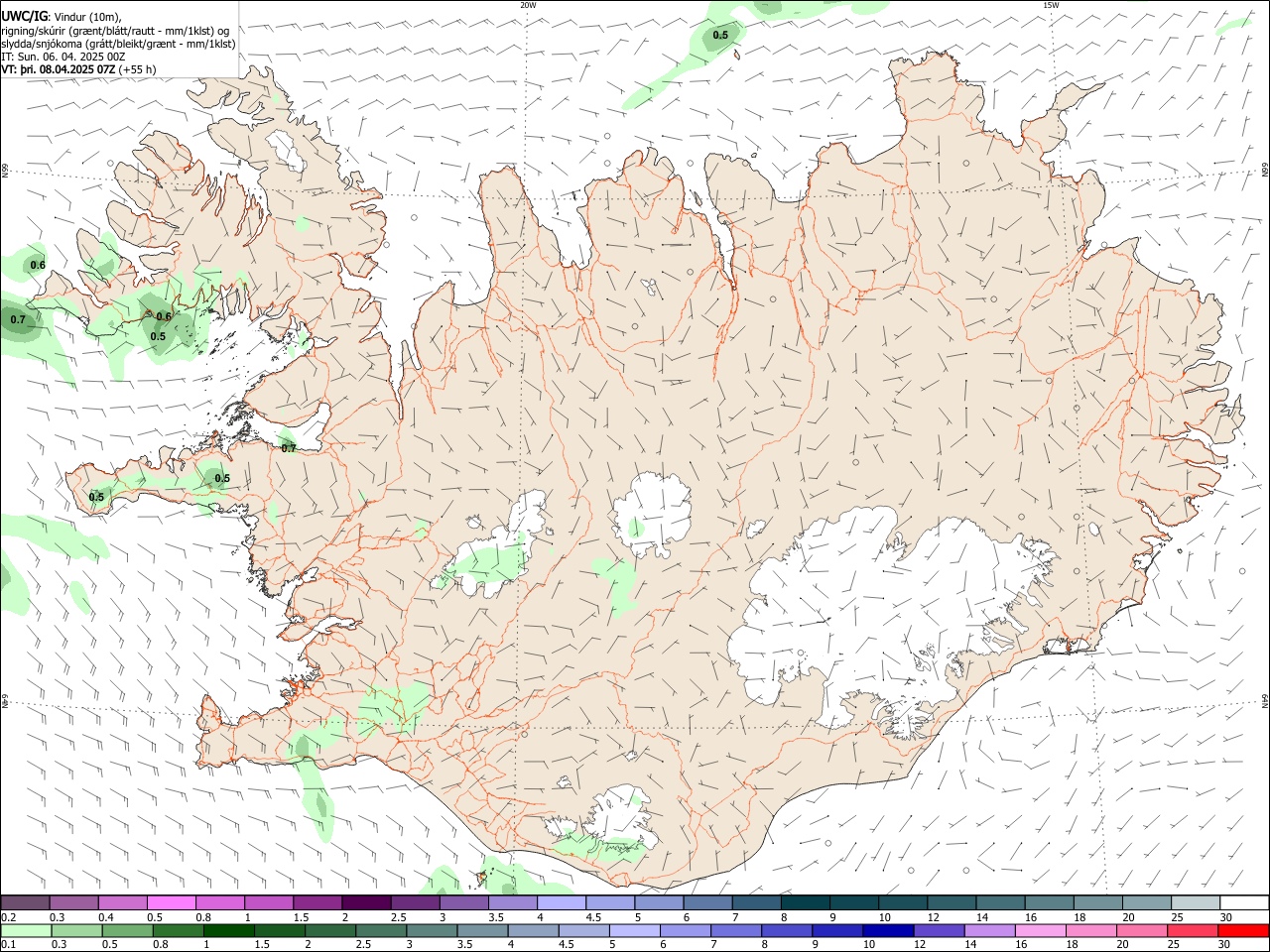Click the "20W" longitude label at top
The width and height of the screenshot is (1270, 952).
tap(528, 5)
